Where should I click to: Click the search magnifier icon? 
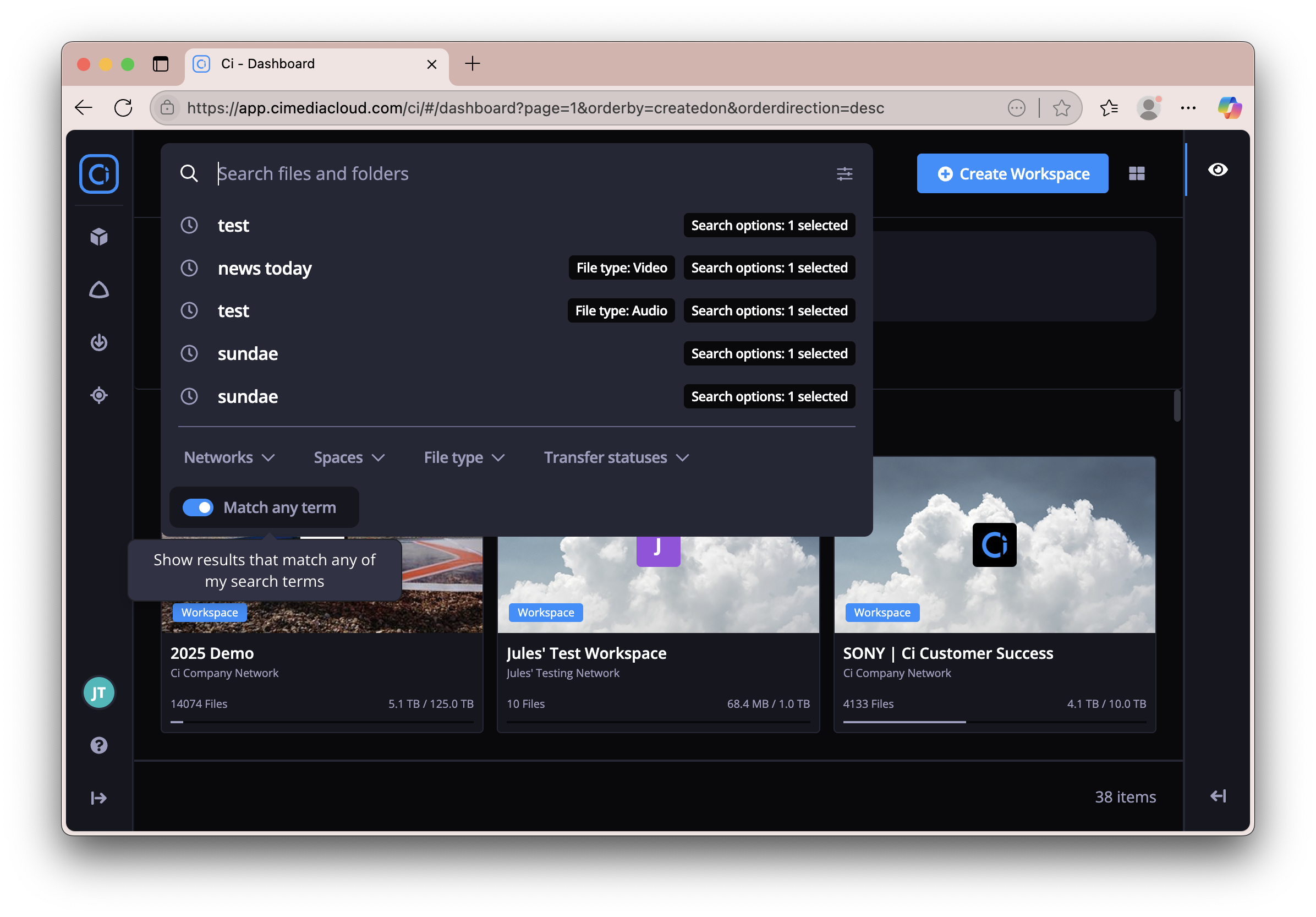pyautogui.click(x=189, y=173)
